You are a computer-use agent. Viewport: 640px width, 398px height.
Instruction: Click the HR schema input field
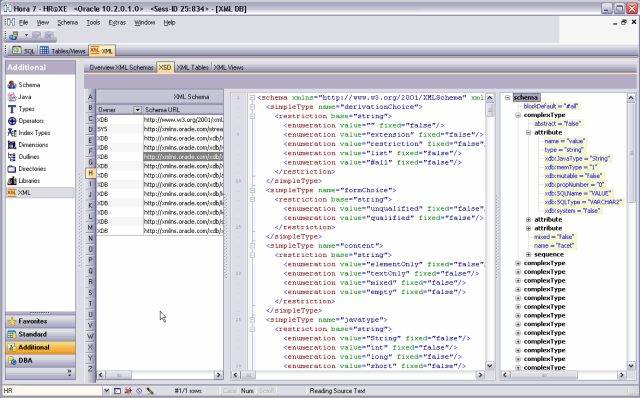(52, 391)
